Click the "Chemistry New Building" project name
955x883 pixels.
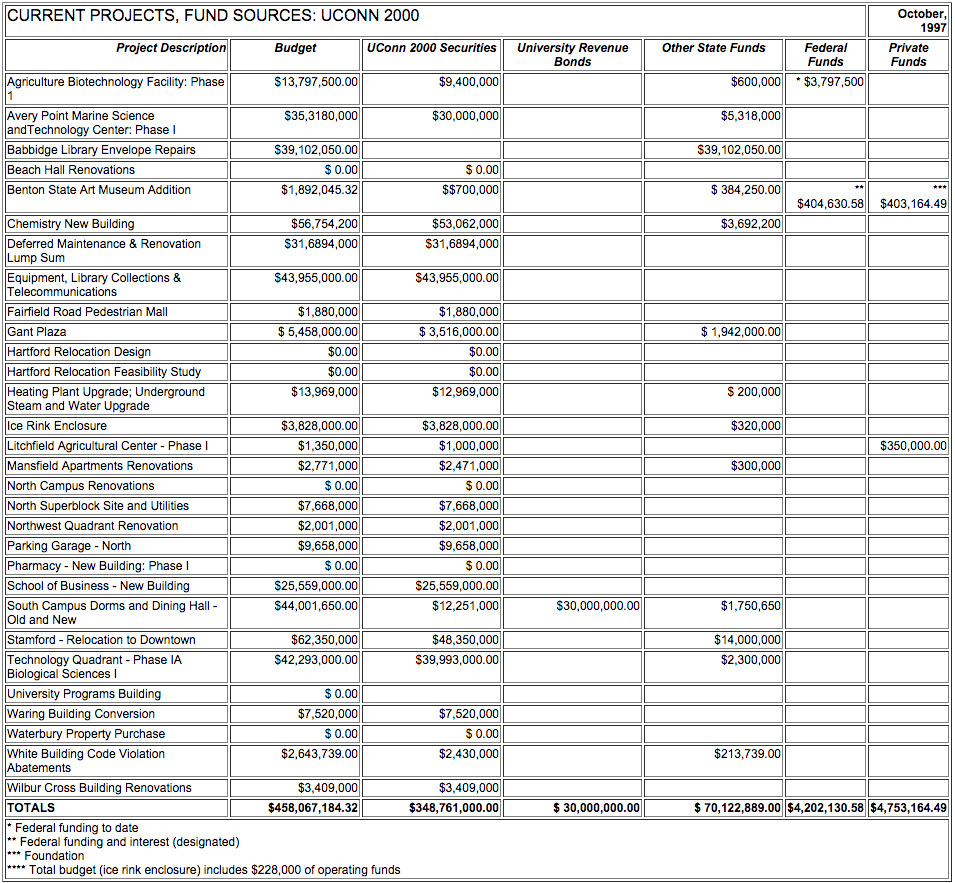click(x=70, y=224)
